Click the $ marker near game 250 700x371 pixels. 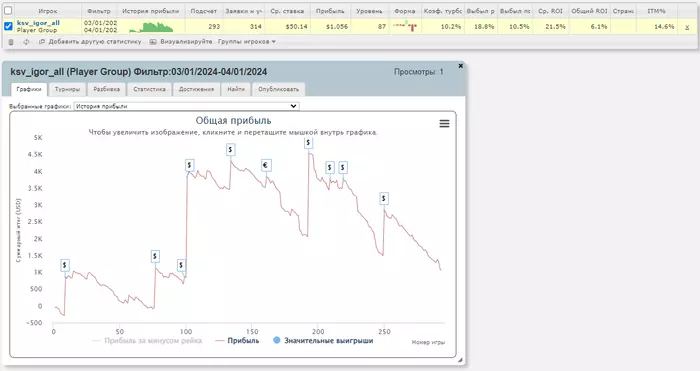(384, 198)
